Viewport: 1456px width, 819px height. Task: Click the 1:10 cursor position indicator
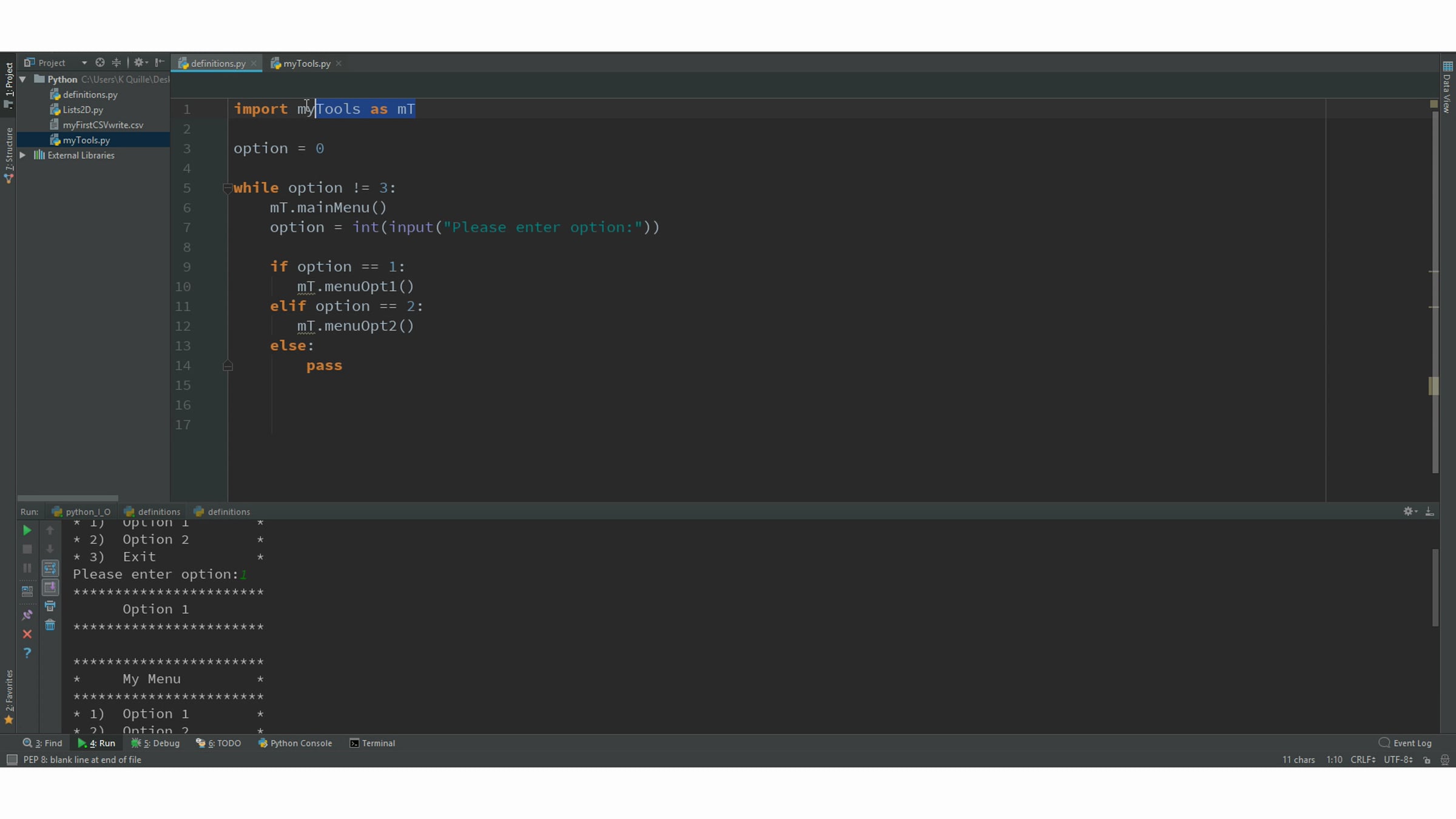(x=1334, y=760)
